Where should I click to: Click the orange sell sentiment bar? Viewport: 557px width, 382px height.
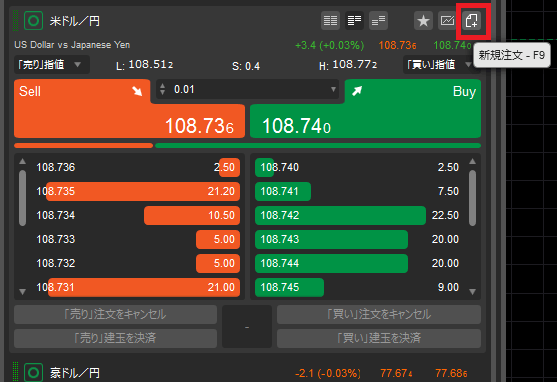(83, 145)
